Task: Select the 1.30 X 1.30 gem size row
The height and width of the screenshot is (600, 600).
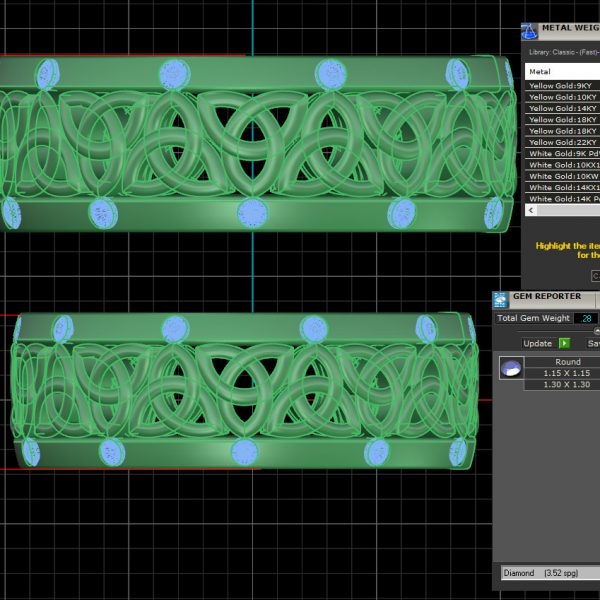Action: point(566,385)
